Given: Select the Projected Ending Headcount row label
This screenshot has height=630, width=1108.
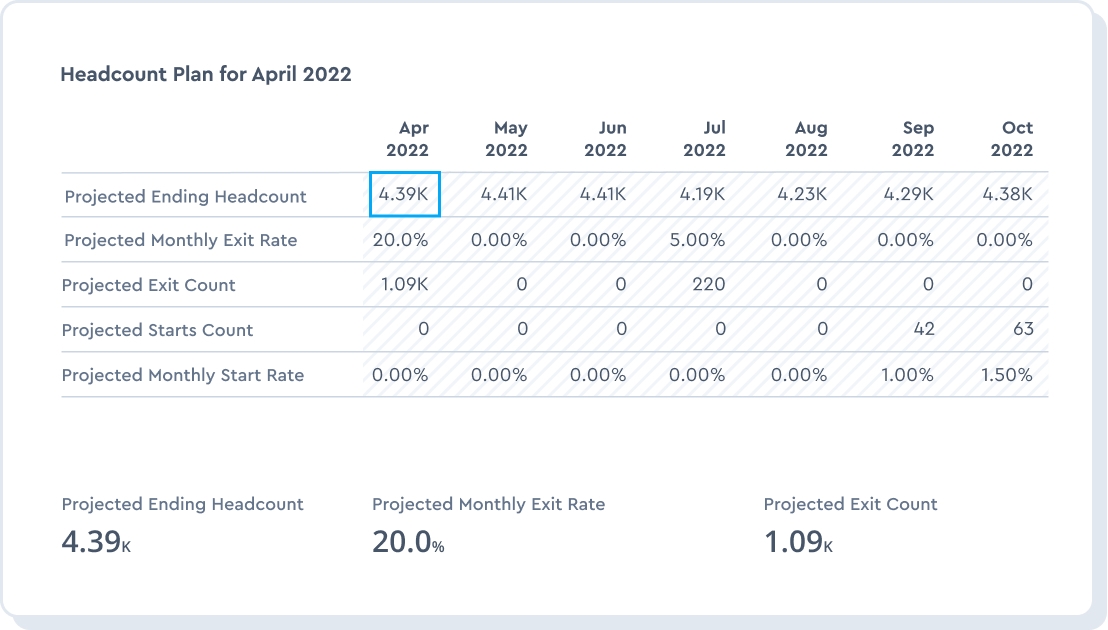Looking at the screenshot, I should 185,196.
